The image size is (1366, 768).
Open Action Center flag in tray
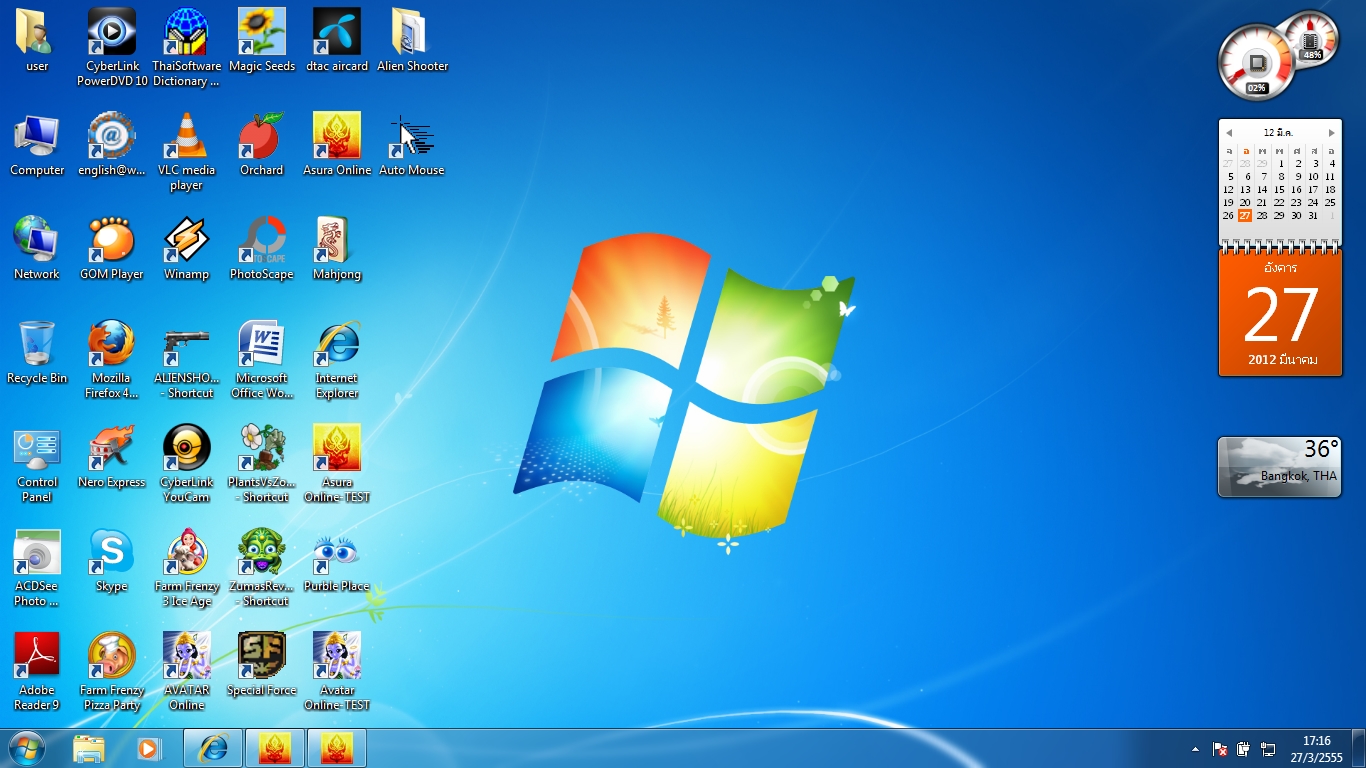(1220, 749)
